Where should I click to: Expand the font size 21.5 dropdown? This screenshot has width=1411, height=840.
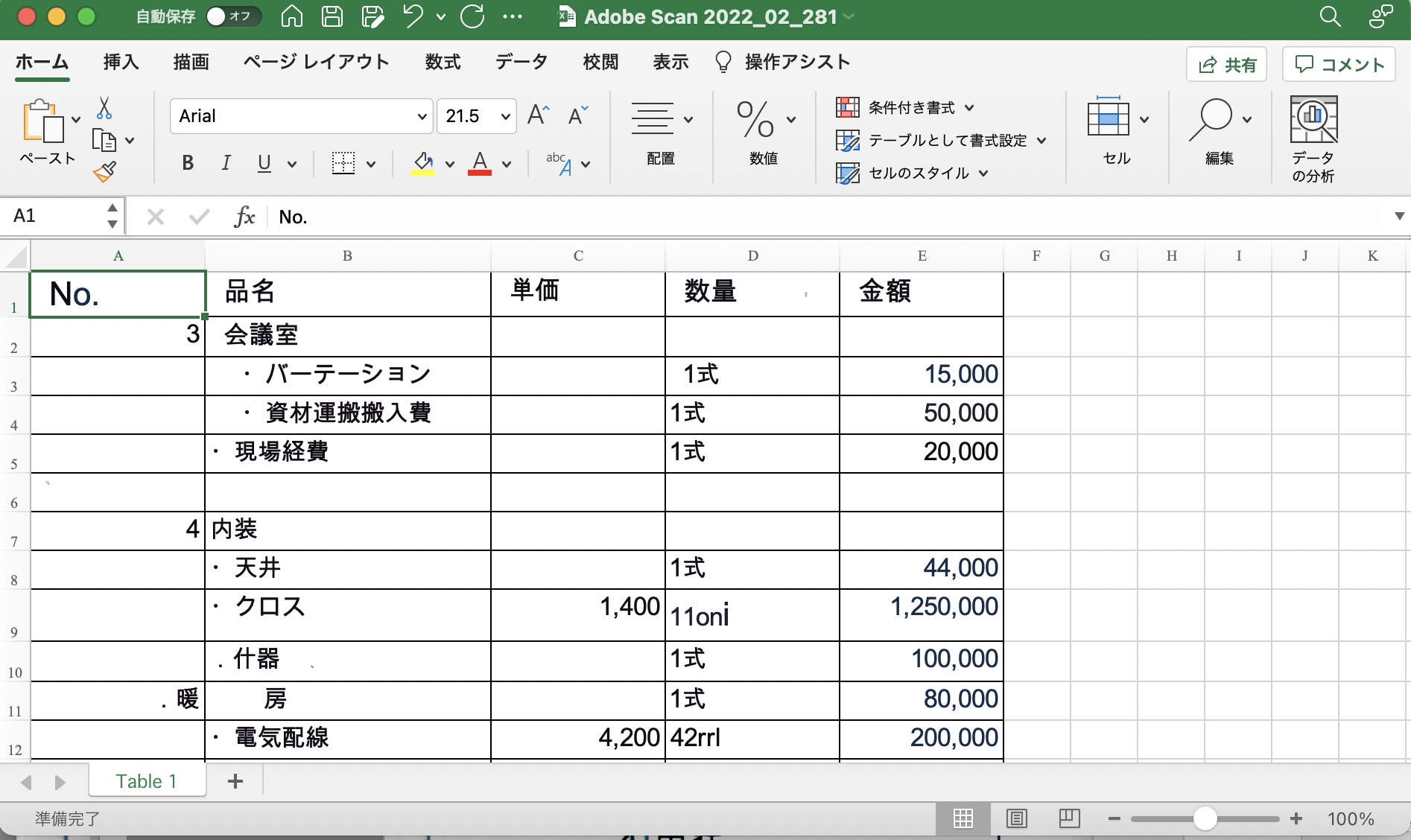[x=505, y=116]
